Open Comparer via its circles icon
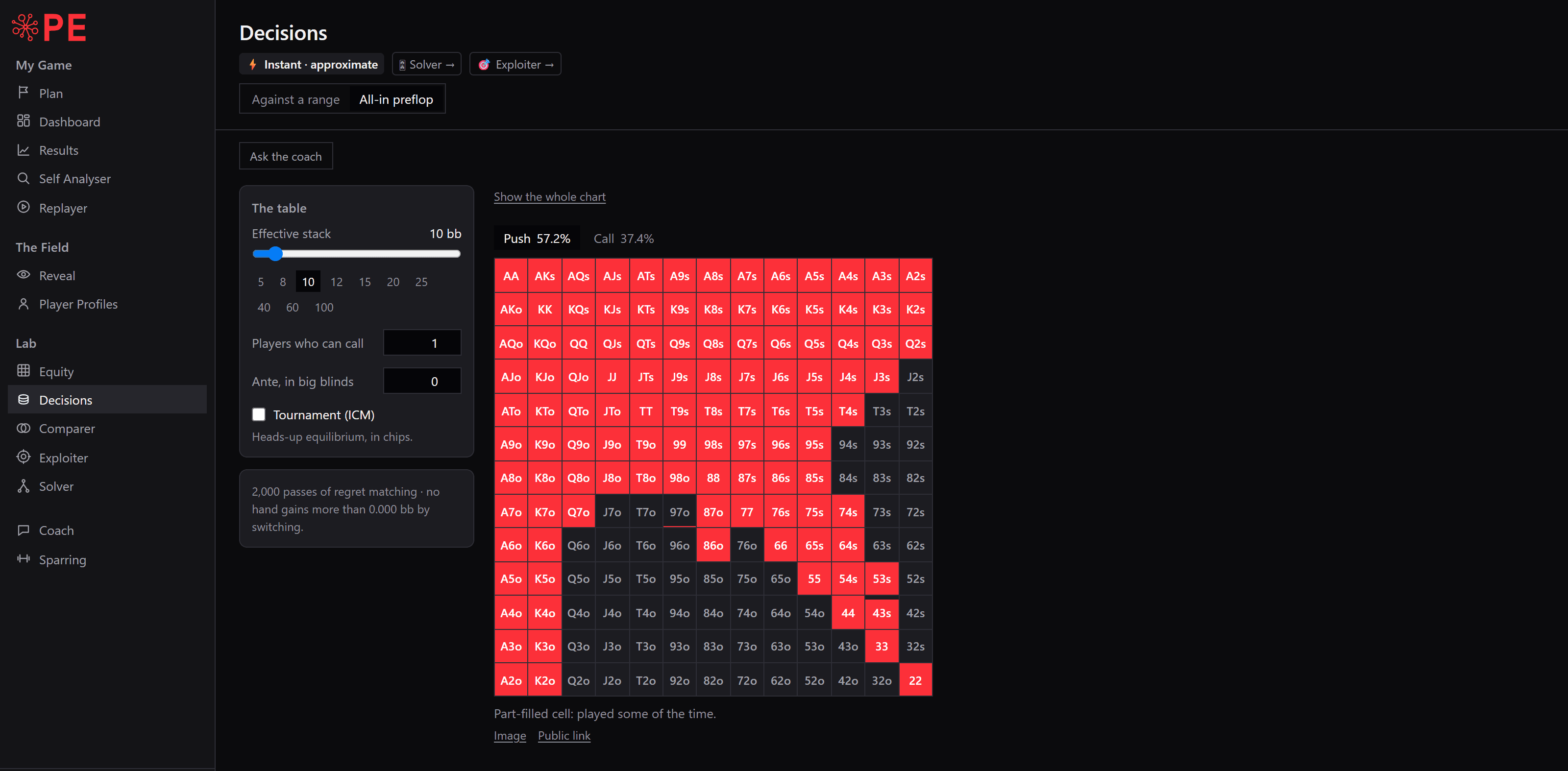 [23, 428]
